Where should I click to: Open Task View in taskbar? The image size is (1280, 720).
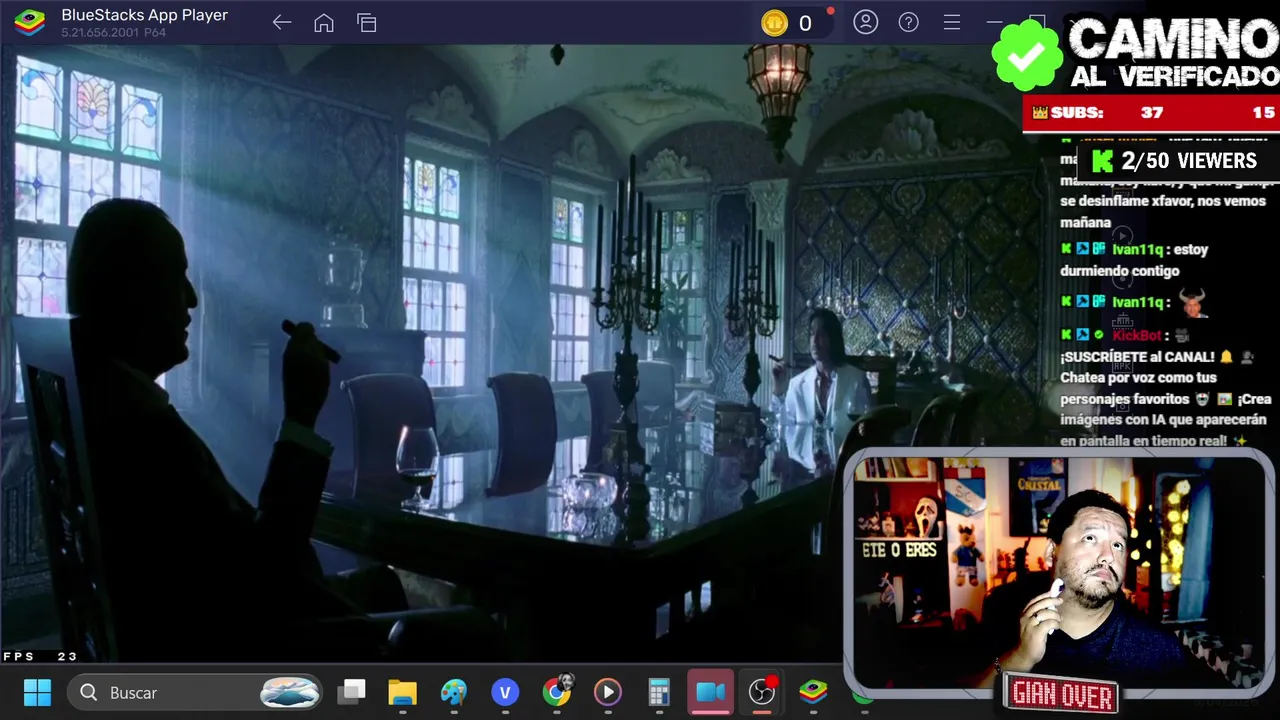tap(351, 692)
